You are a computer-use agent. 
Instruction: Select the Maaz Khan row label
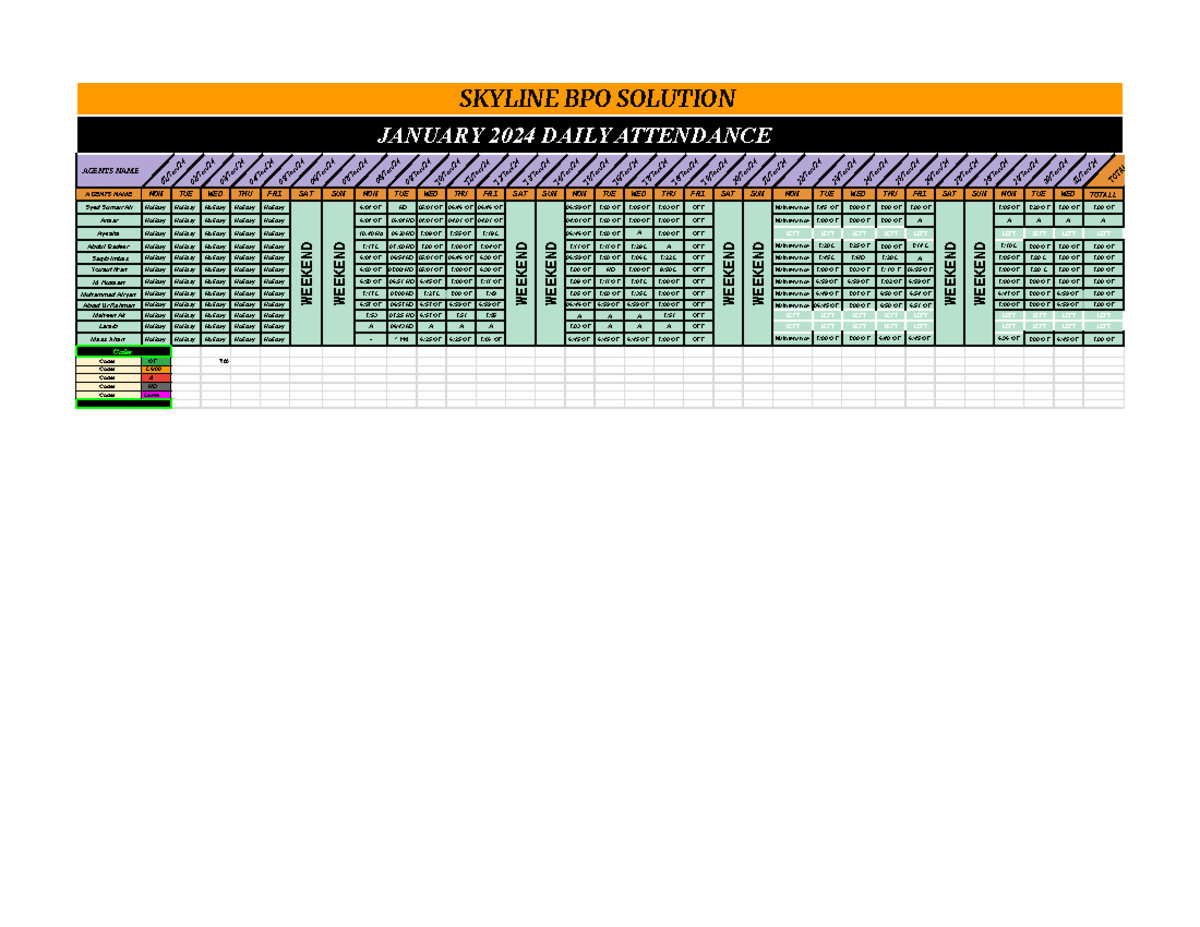click(x=108, y=339)
